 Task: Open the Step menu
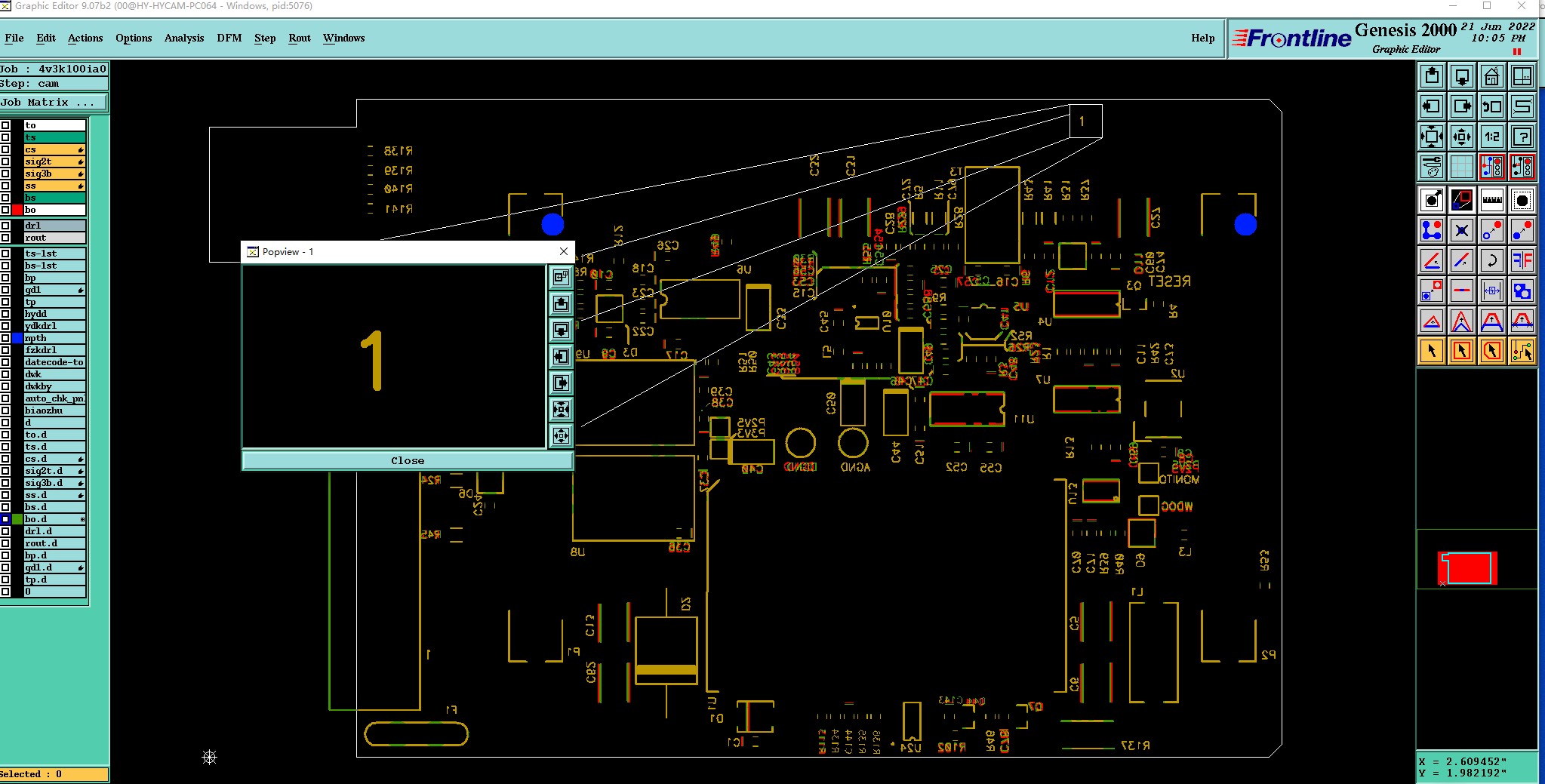[x=265, y=38]
